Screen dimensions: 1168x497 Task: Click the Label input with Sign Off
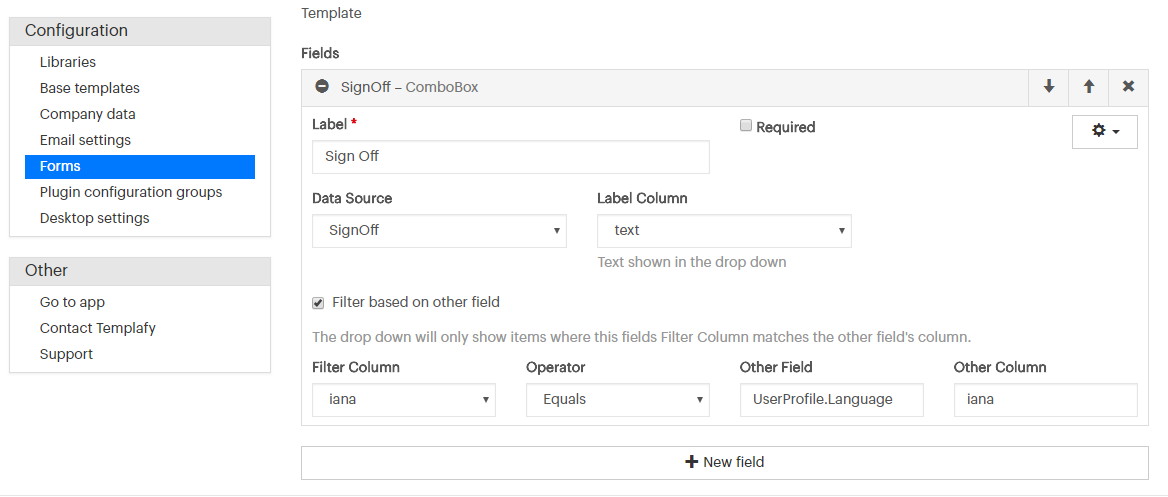tap(511, 157)
